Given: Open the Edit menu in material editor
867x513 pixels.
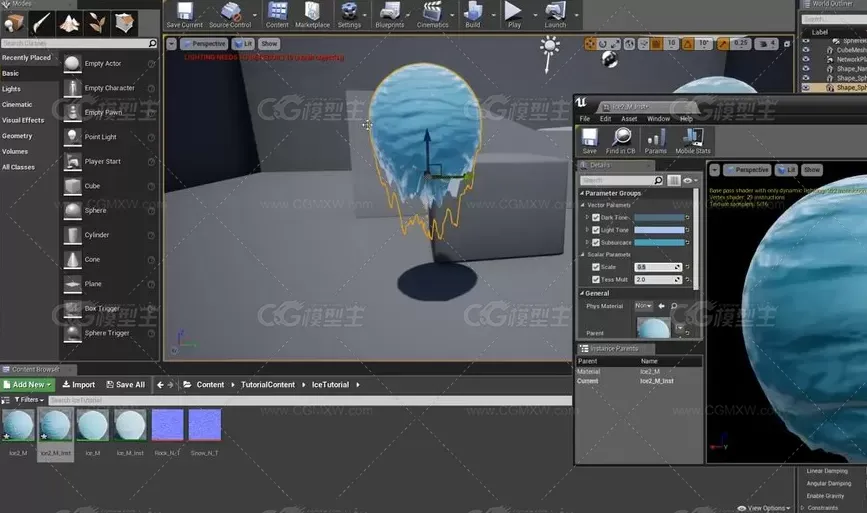Looking at the screenshot, I should (x=605, y=119).
